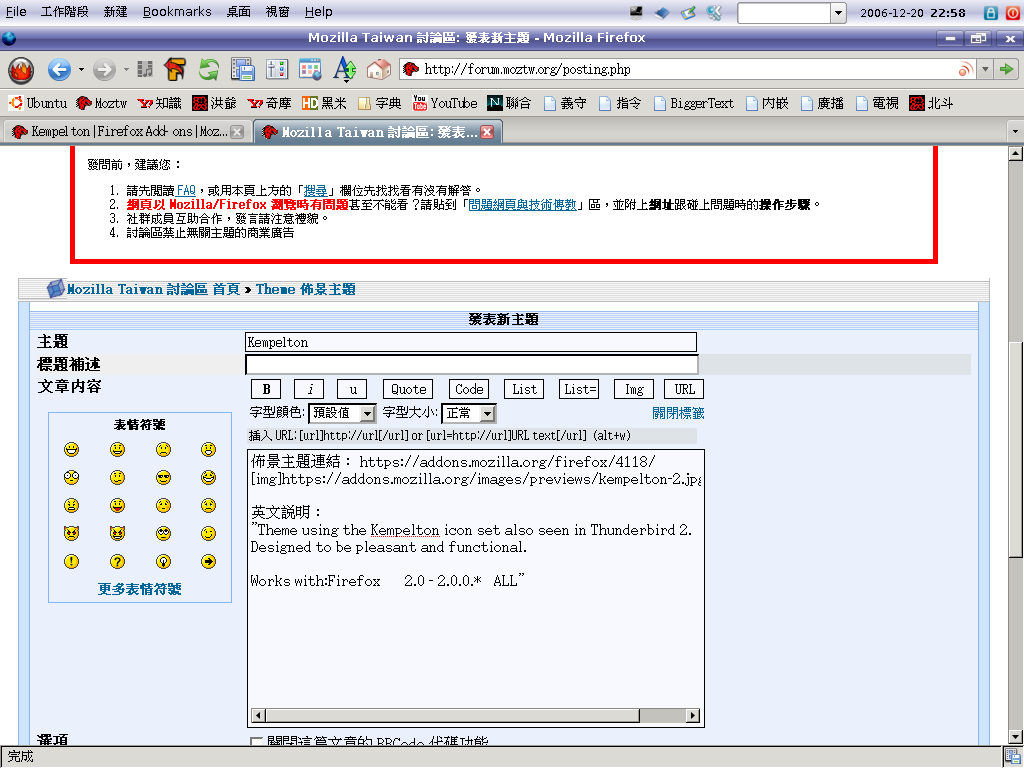
Task: Open the Help menu
Action: pos(319,12)
